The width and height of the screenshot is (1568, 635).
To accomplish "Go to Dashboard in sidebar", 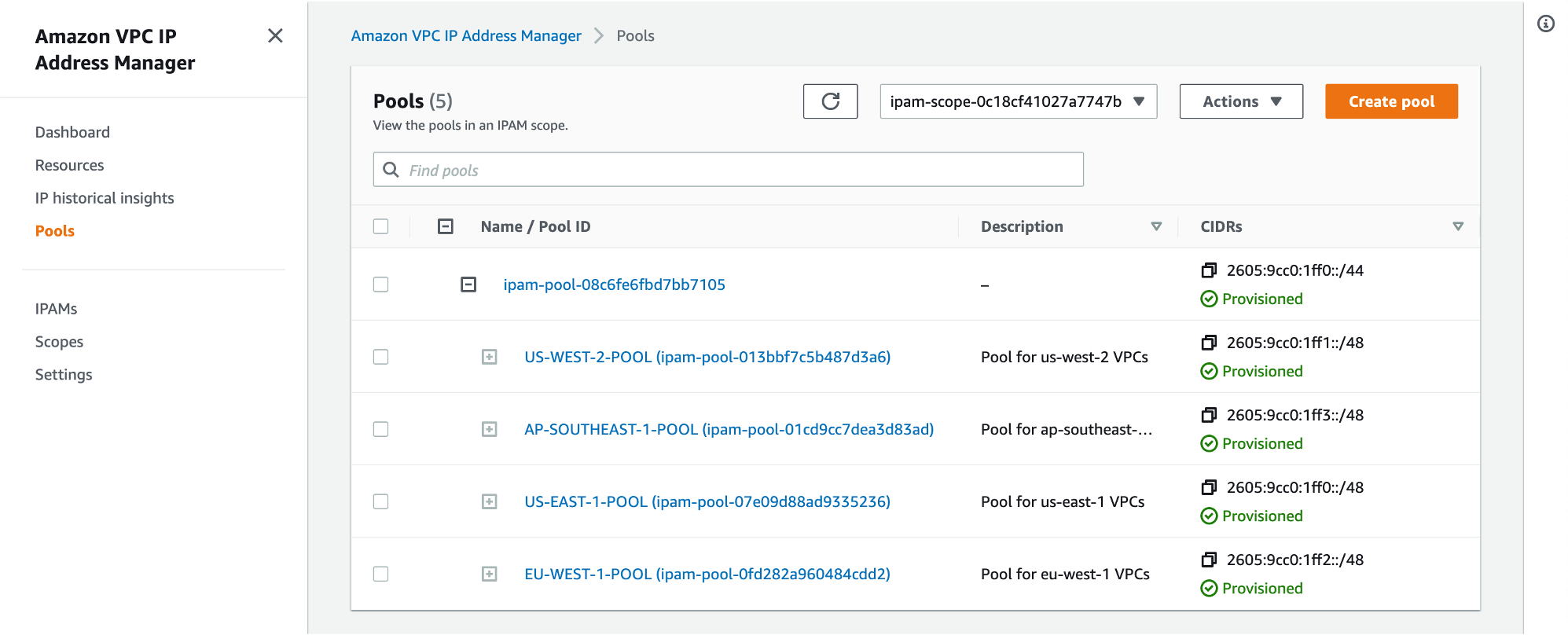I will (72, 132).
